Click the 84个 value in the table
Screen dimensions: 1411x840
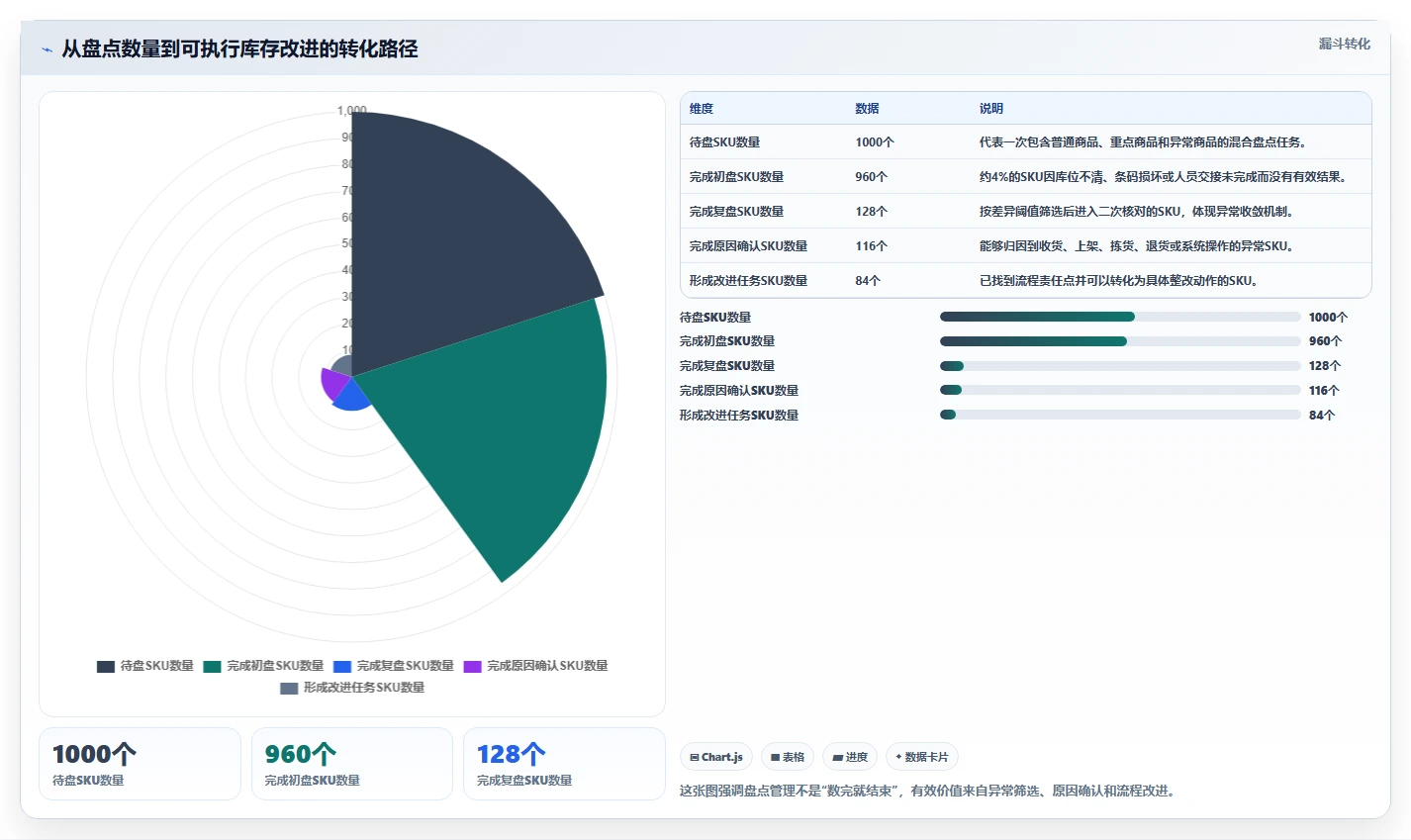868,281
